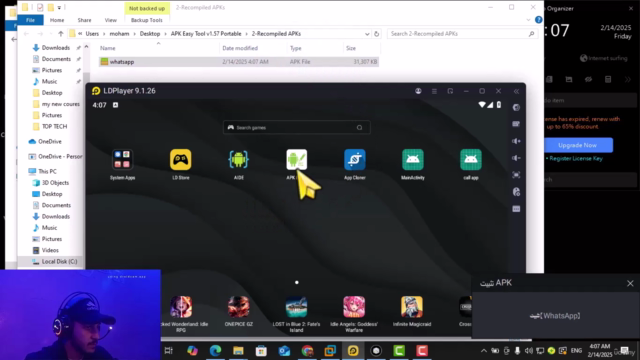The image size is (640, 360).
Task: Sort files by Date modified column
Action: click(x=240, y=48)
